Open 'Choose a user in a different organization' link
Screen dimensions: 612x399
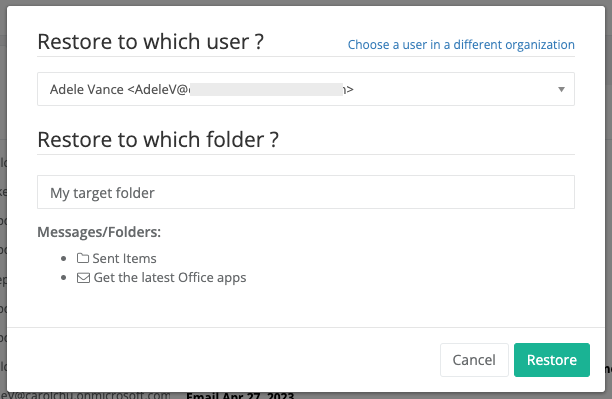(461, 45)
